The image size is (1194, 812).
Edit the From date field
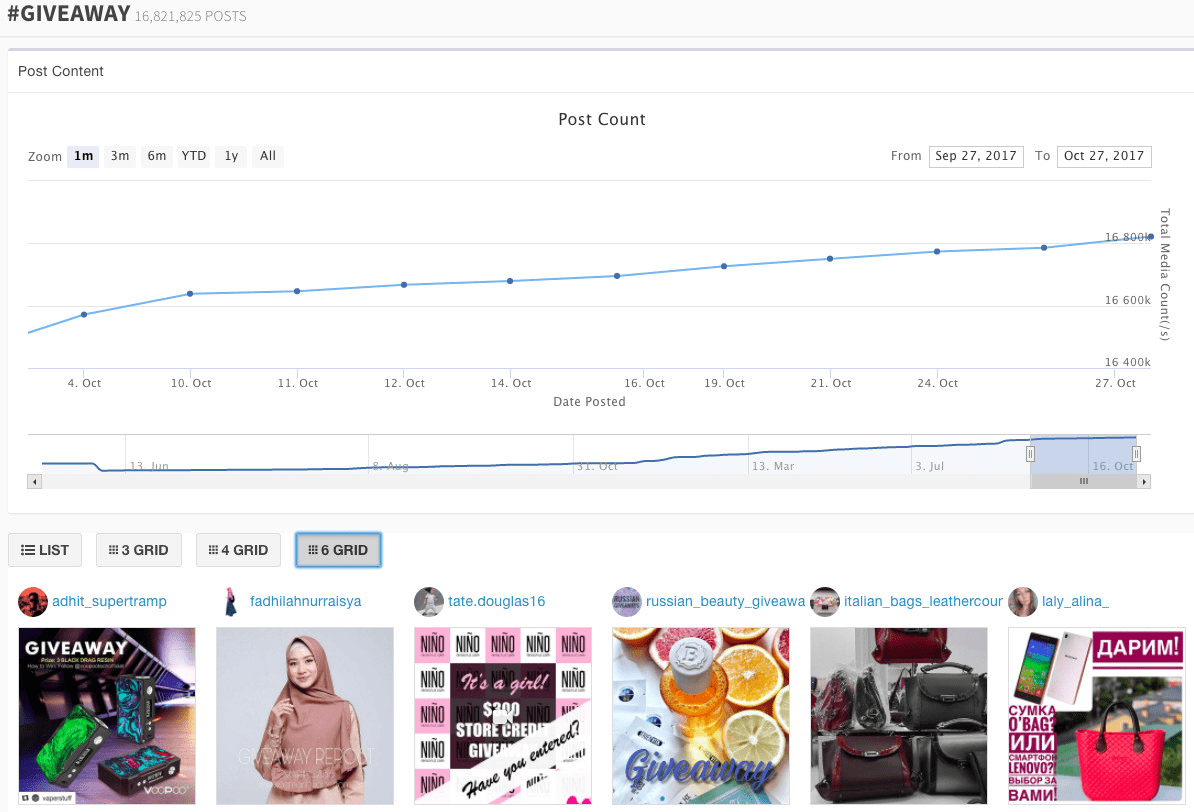coord(976,156)
